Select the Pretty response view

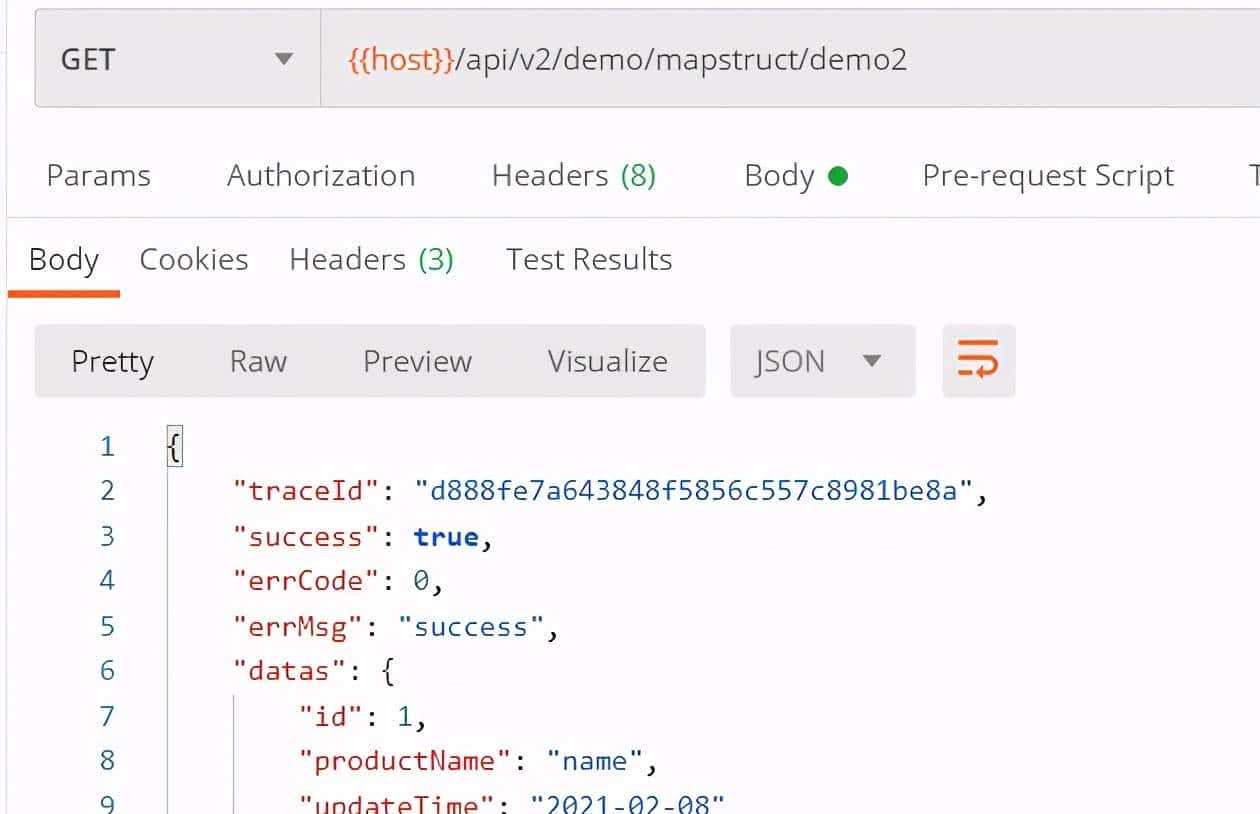pos(112,362)
